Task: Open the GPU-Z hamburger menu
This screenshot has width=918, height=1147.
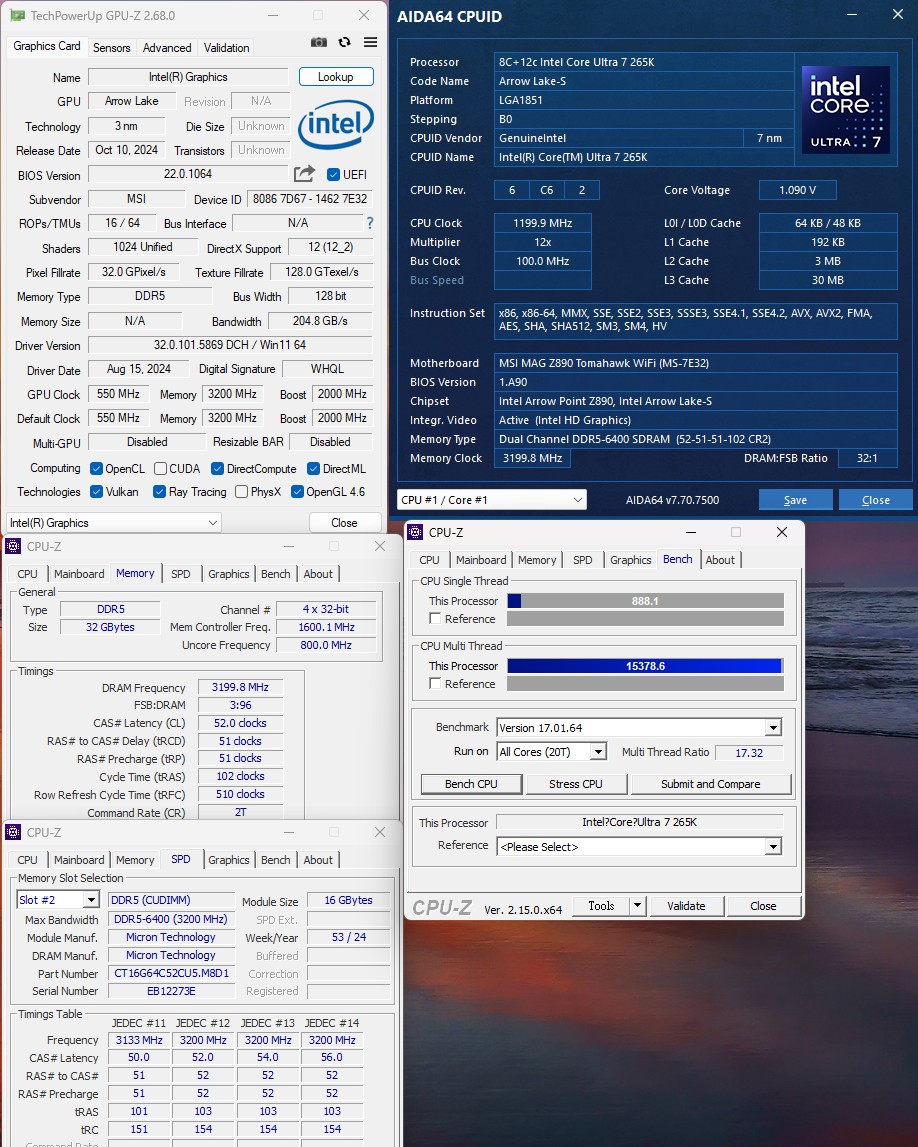Action: click(x=371, y=42)
